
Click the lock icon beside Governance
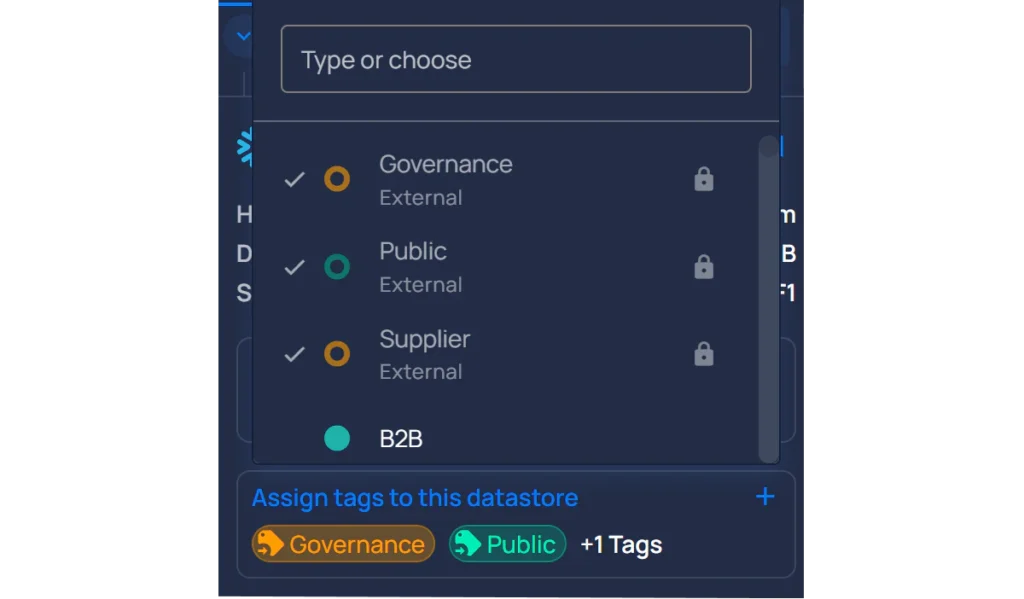tap(703, 179)
